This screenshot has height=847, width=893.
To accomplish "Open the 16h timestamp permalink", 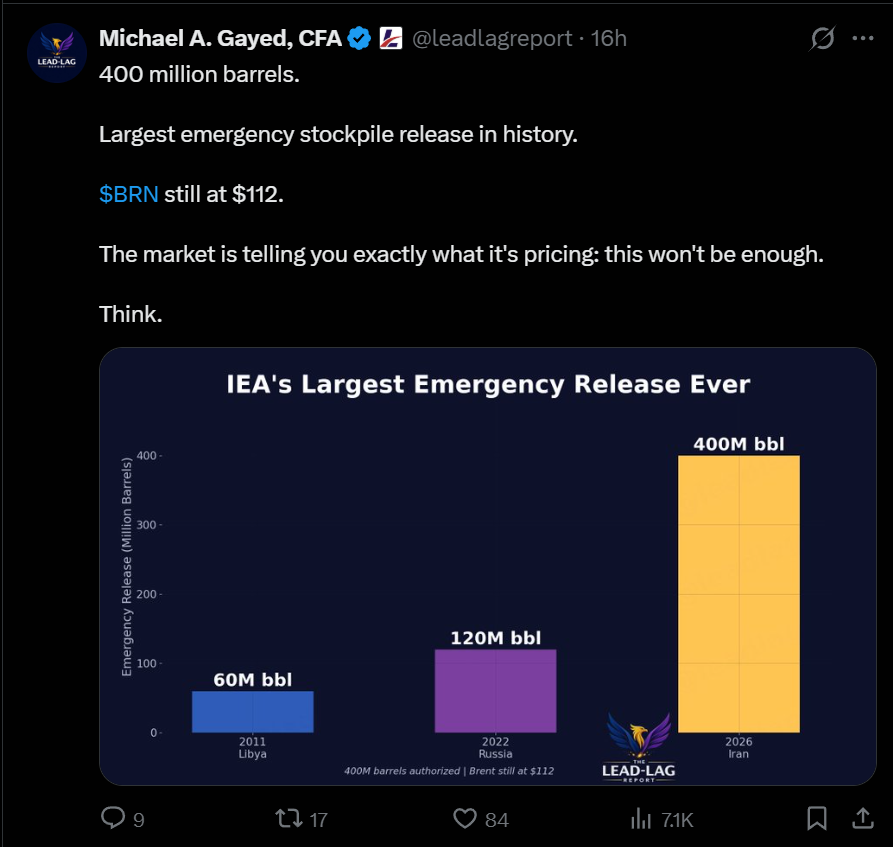I will tap(609, 39).
